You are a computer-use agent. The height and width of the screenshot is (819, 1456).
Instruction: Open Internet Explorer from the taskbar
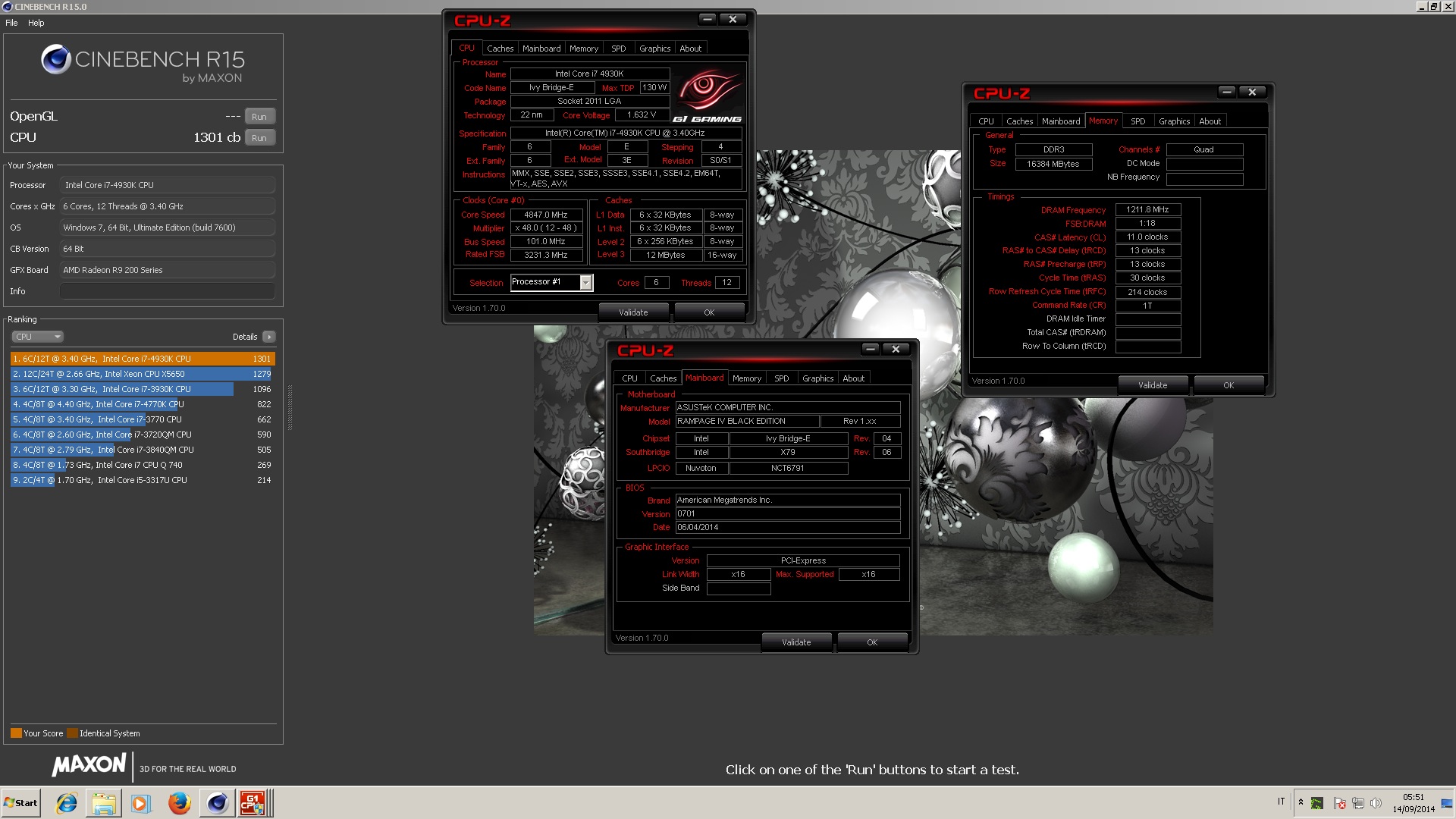(x=67, y=803)
